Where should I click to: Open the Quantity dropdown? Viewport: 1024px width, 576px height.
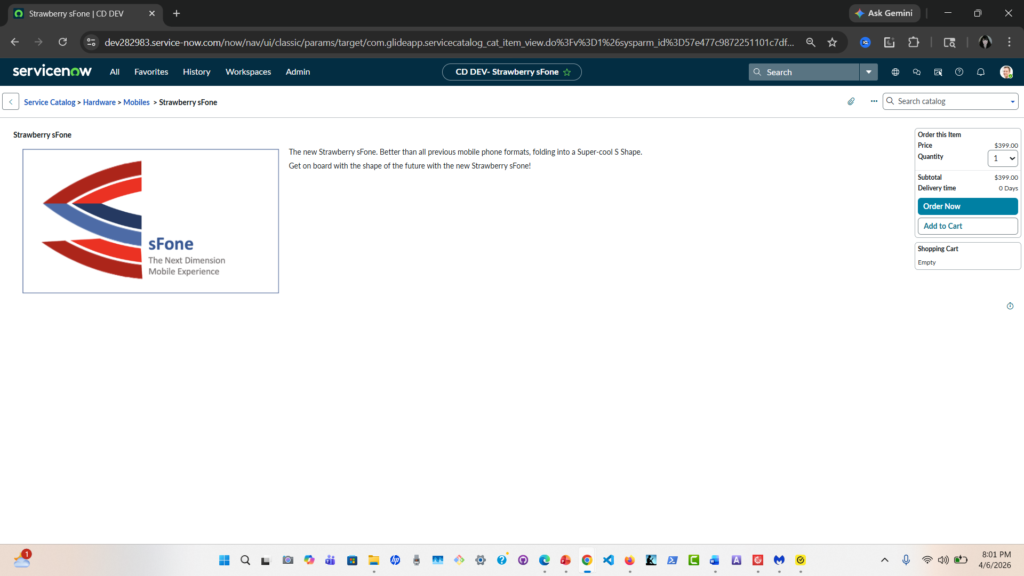click(x=1002, y=158)
